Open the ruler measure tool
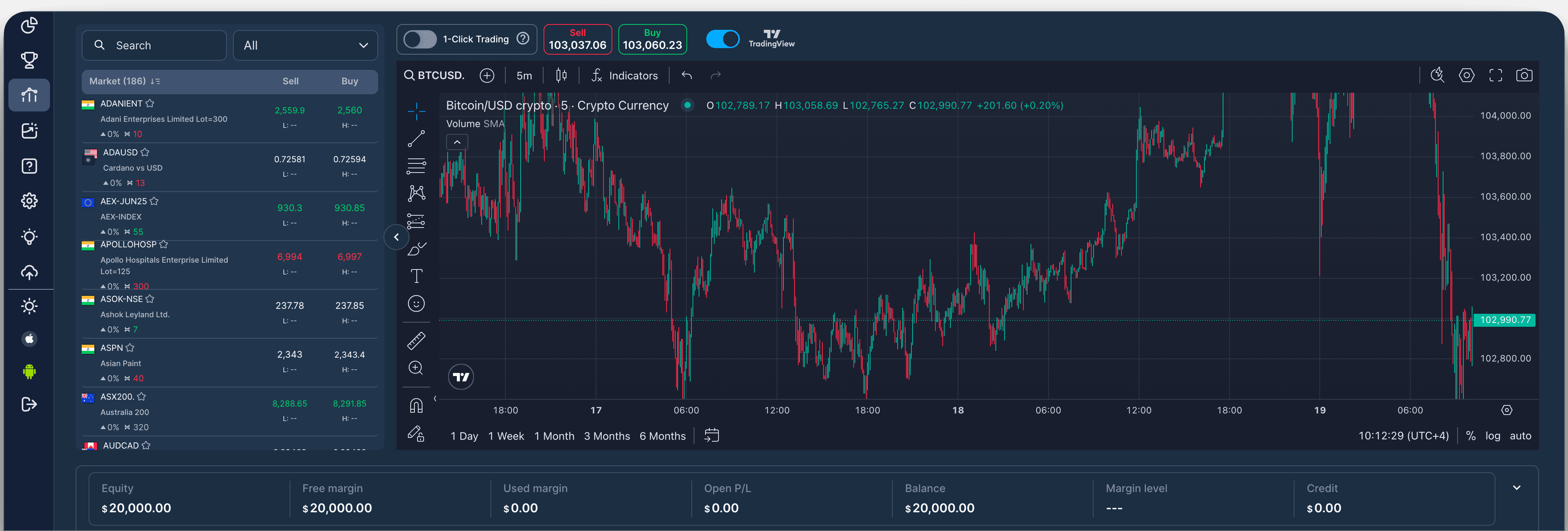This screenshot has height=531, width=1568. click(416, 341)
